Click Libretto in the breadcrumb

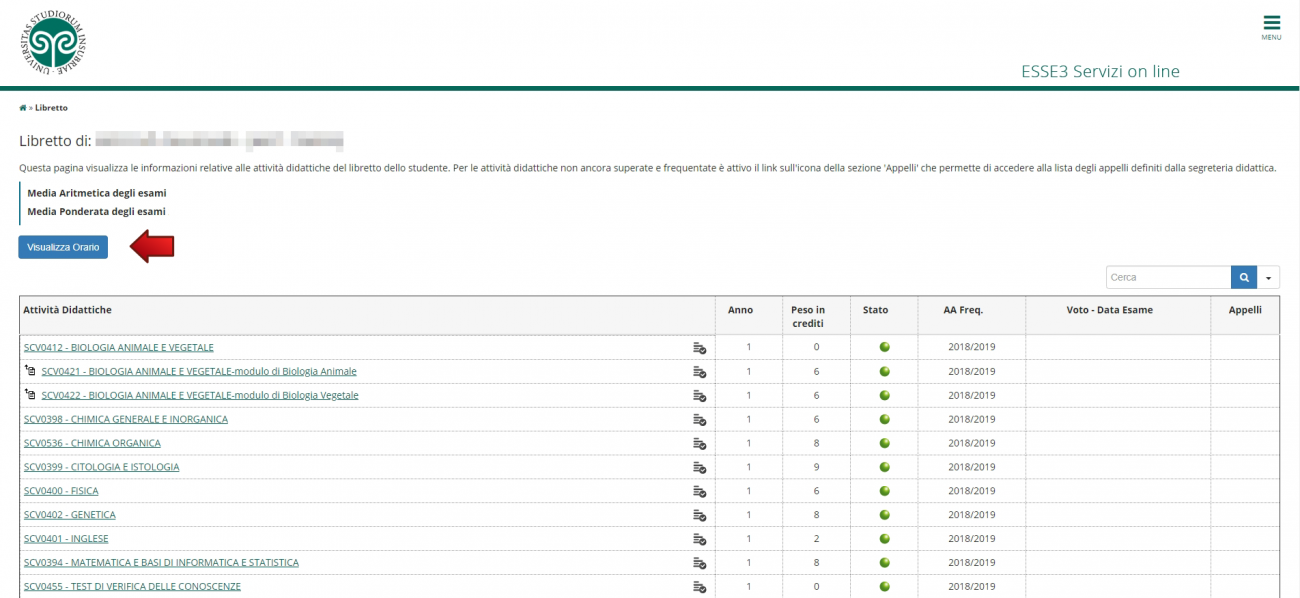[x=51, y=107]
